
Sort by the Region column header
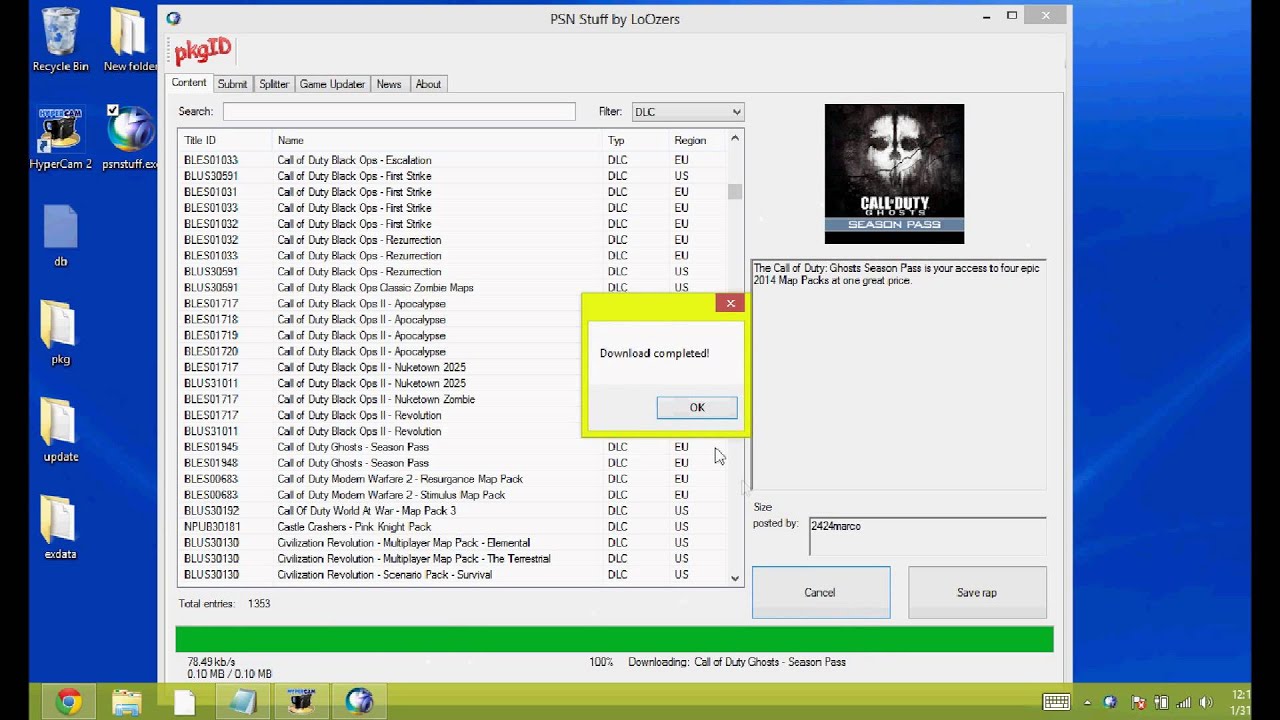click(697, 140)
